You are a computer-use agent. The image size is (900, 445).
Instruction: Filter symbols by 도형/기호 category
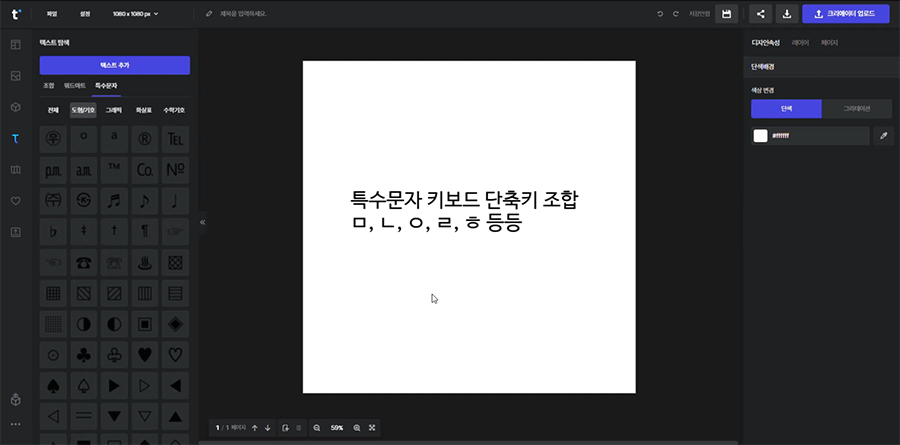83,110
